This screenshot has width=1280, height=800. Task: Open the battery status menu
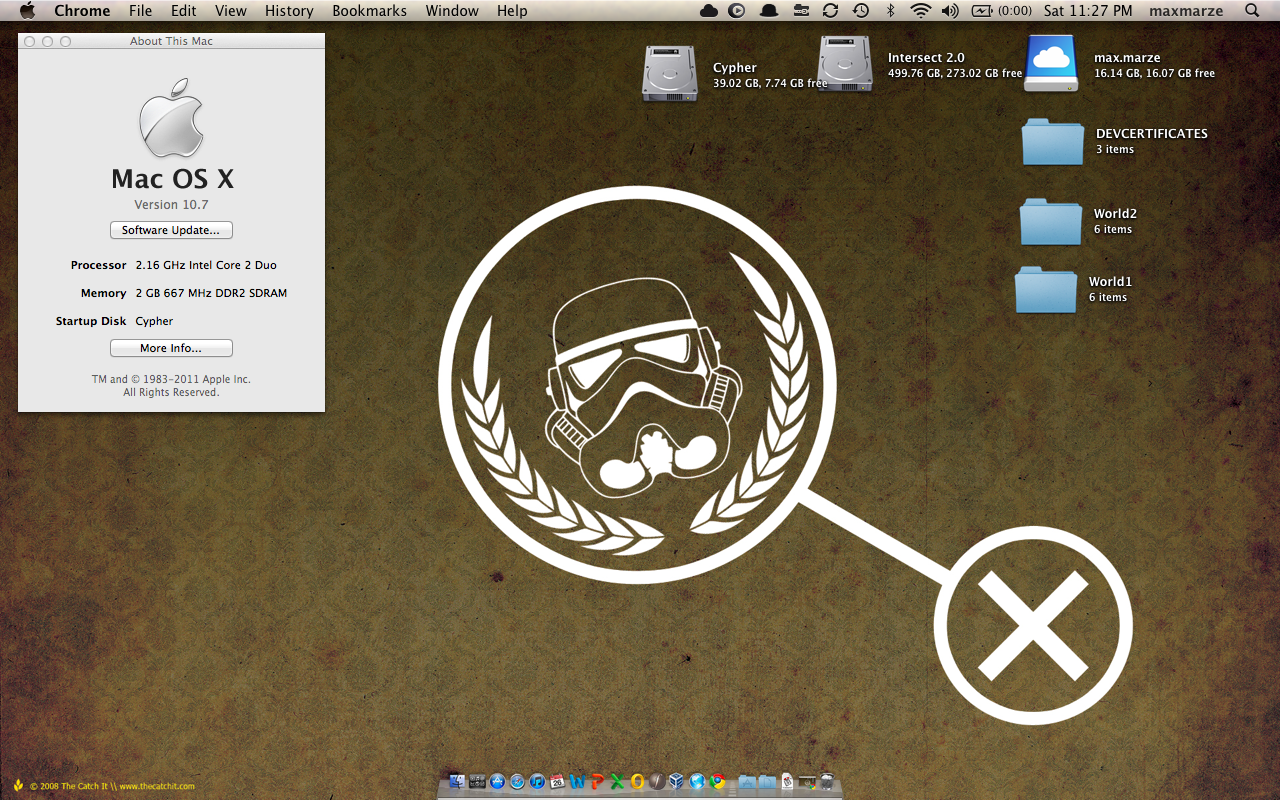click(x=1001, y=11)
